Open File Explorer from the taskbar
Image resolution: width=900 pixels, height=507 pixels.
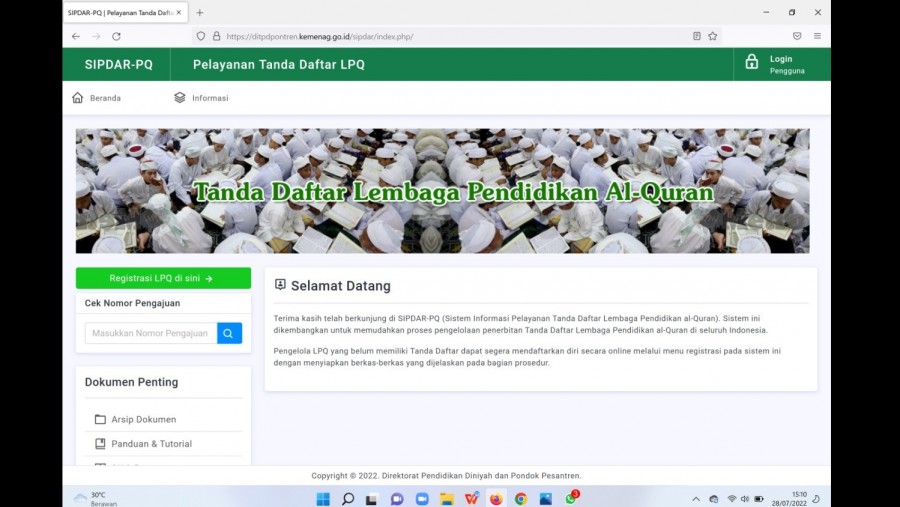pos(447,499)
